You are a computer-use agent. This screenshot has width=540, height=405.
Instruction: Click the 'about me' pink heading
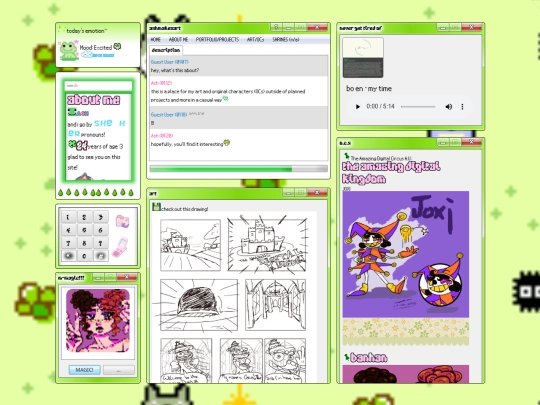(93, 100)
